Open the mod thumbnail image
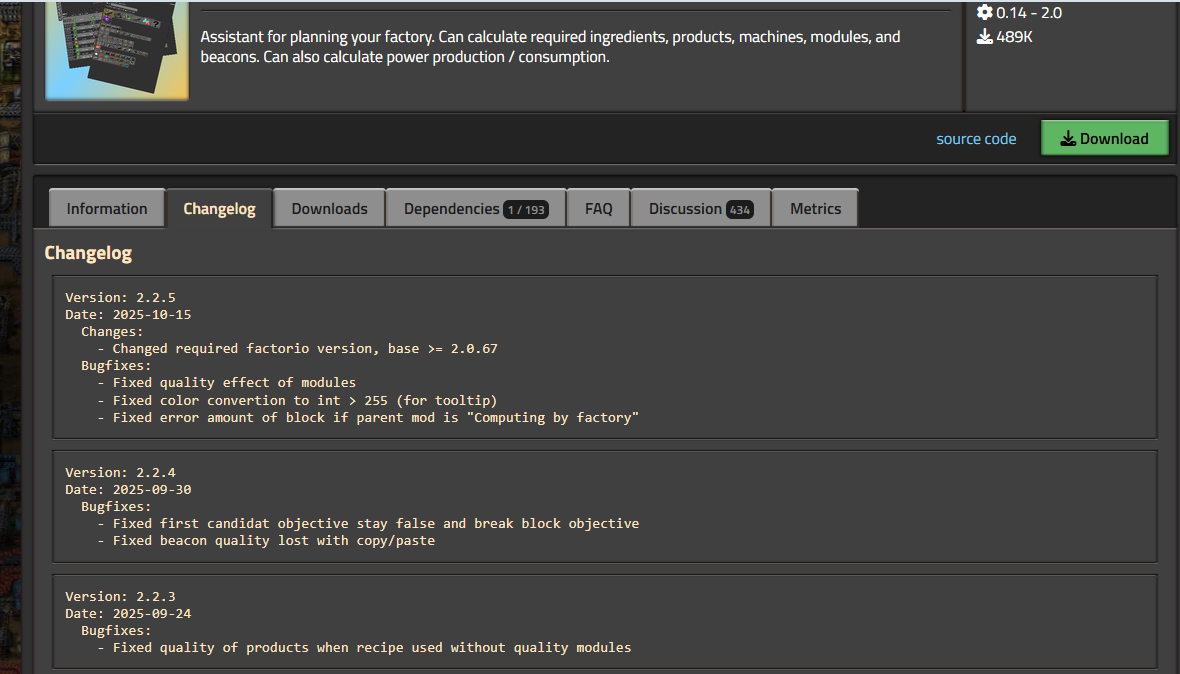 point(117,50)
